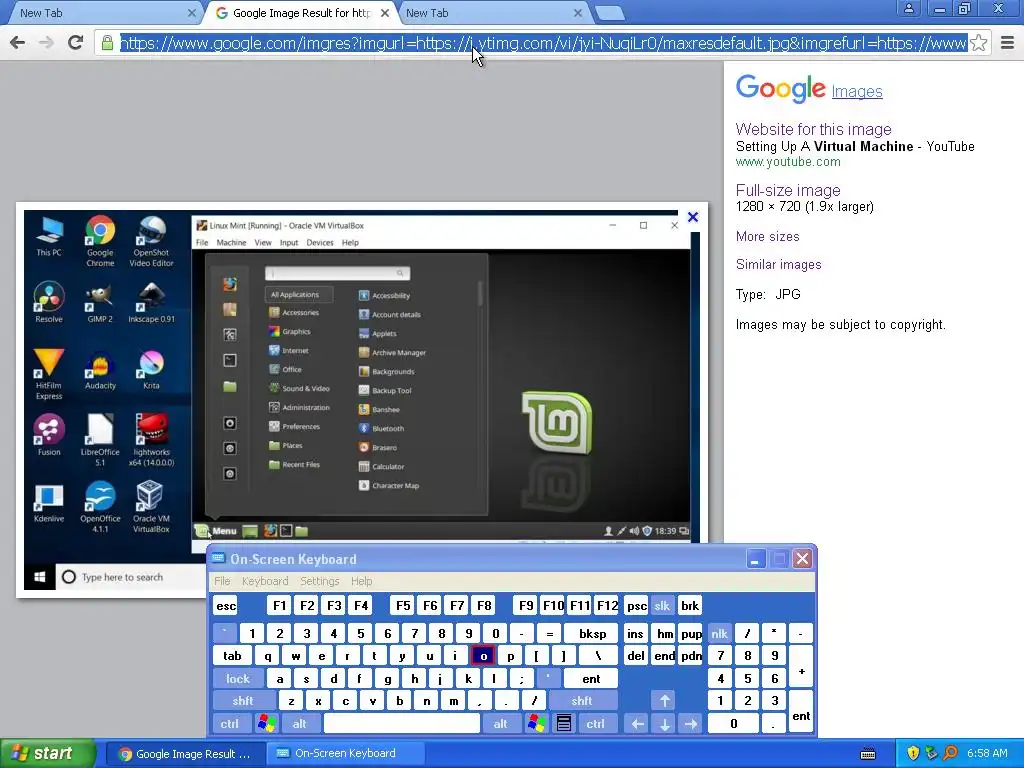Click the Chrome user profile icon
Image resolution: width=1024 pixels, height=768 pixels.
pyautogui.click(x=908, y=9)
